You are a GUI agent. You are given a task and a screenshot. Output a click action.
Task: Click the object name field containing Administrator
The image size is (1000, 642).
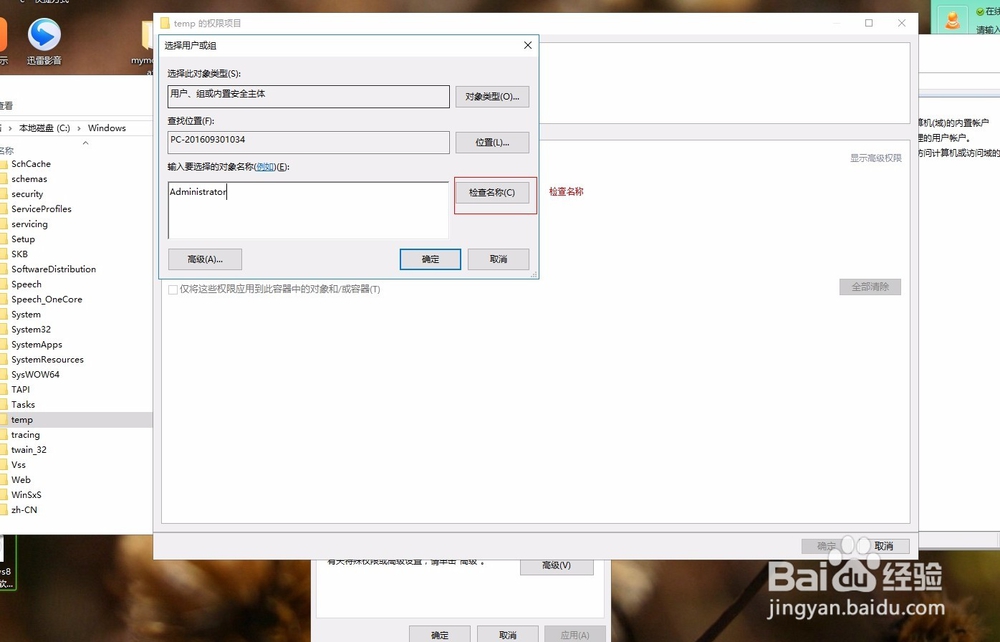click(x=308, y=210)
